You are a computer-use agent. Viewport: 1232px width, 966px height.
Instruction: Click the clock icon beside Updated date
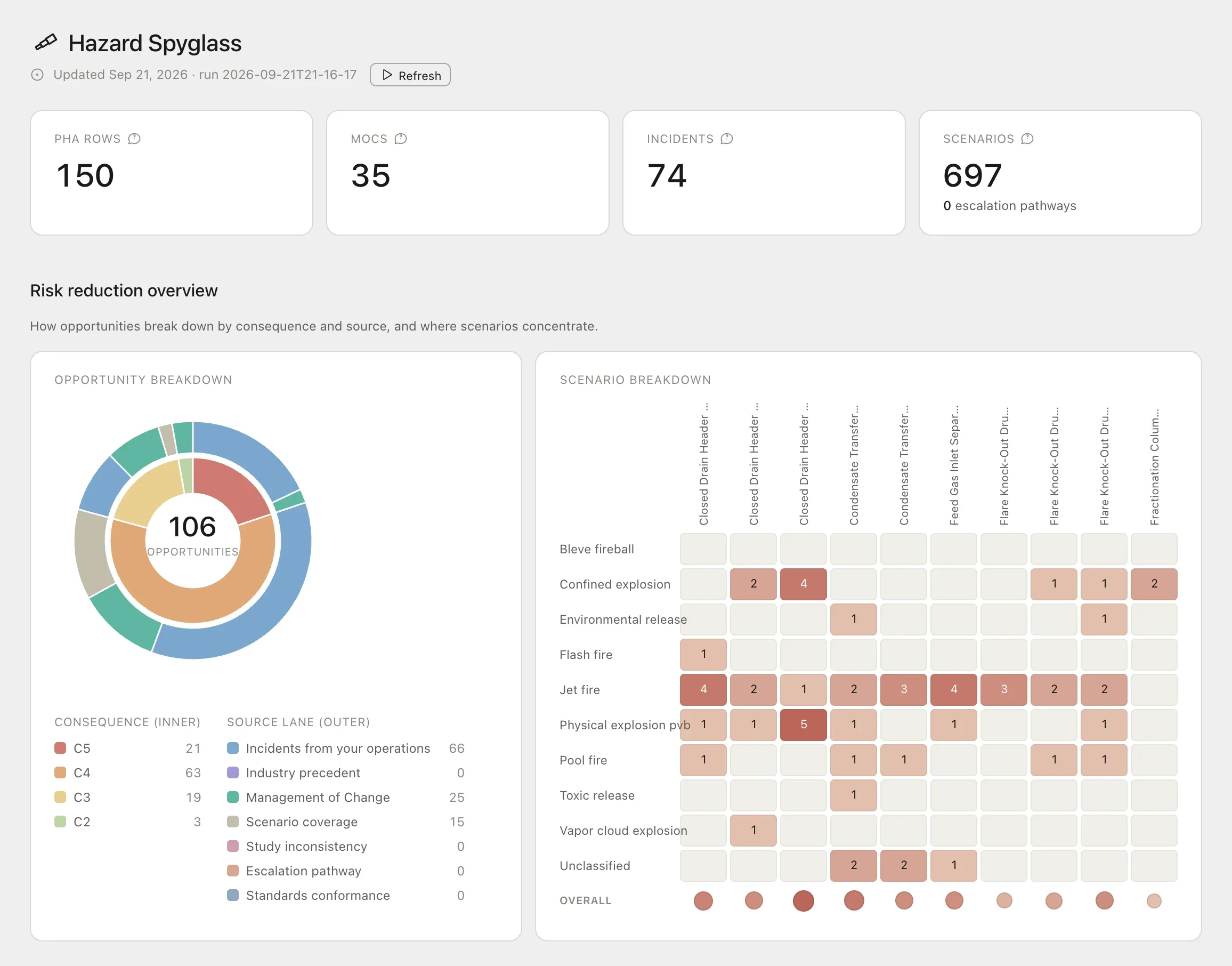[x=37, y=75]
